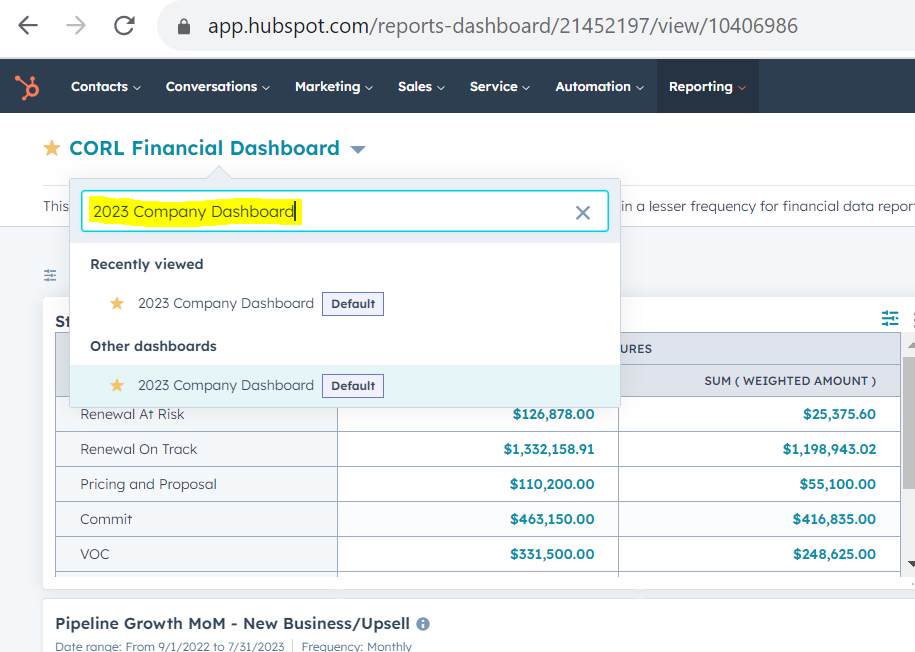Viewport: 915px width, 652px height.
Task: Open the Automation menu
Action: (x=600, y=87)
